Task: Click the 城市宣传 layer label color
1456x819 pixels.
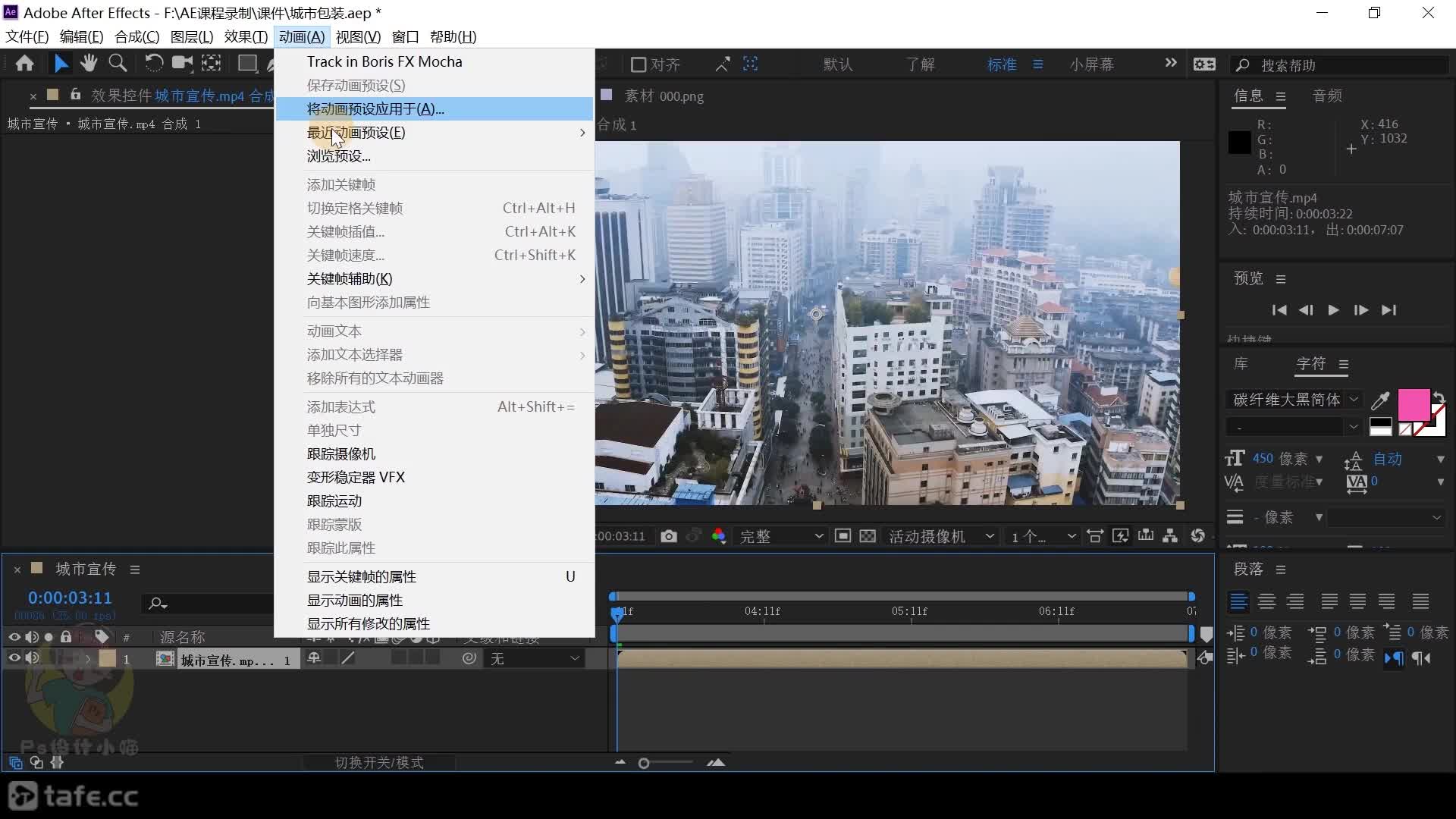Action: point(108,658)
